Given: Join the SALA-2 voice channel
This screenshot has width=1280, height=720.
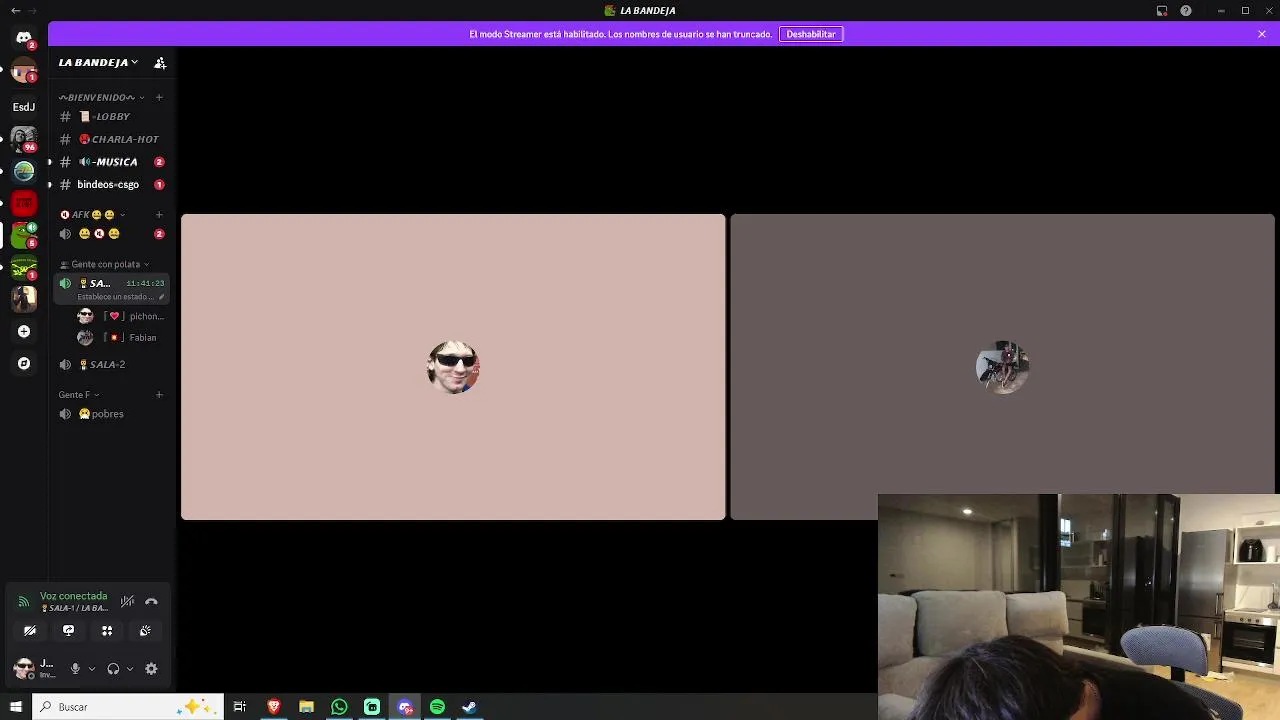Looking at the screenshot, I should [111, 365].
